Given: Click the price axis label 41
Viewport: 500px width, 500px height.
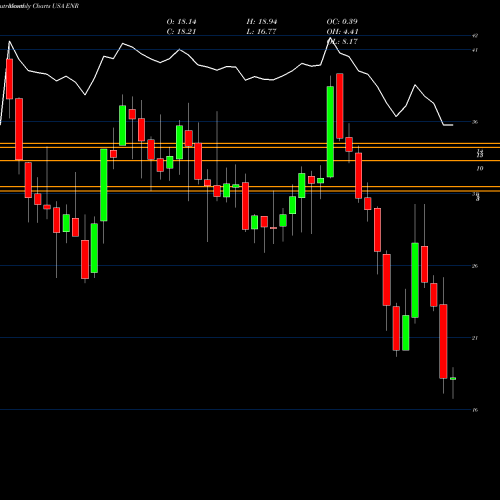Looking at the screenshot, I should 475,50.
